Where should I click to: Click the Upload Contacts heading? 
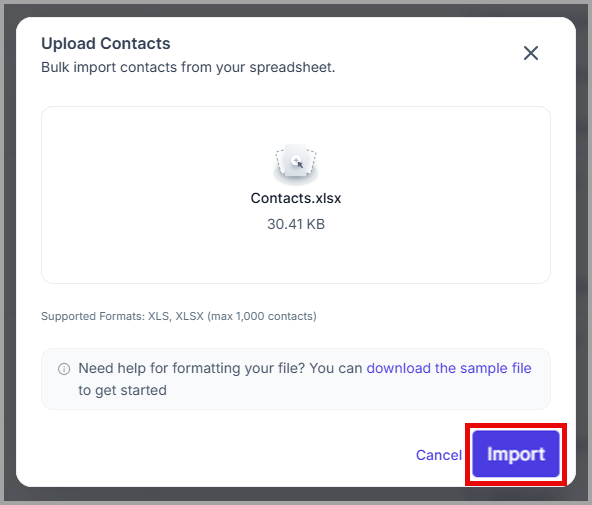[106, 43]
